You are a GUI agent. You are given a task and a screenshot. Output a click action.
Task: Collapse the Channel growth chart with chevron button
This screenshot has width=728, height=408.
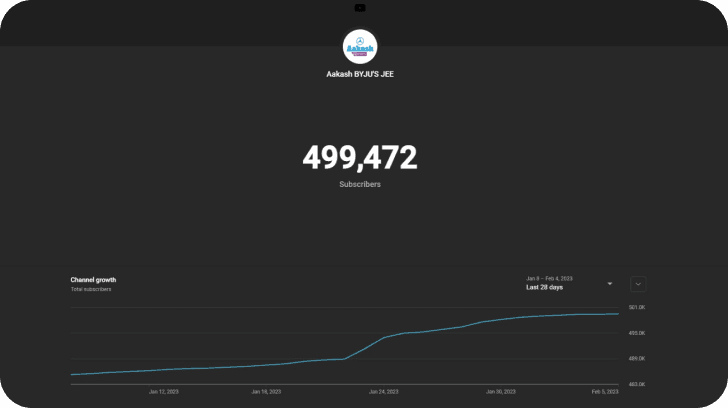(638, 284)
